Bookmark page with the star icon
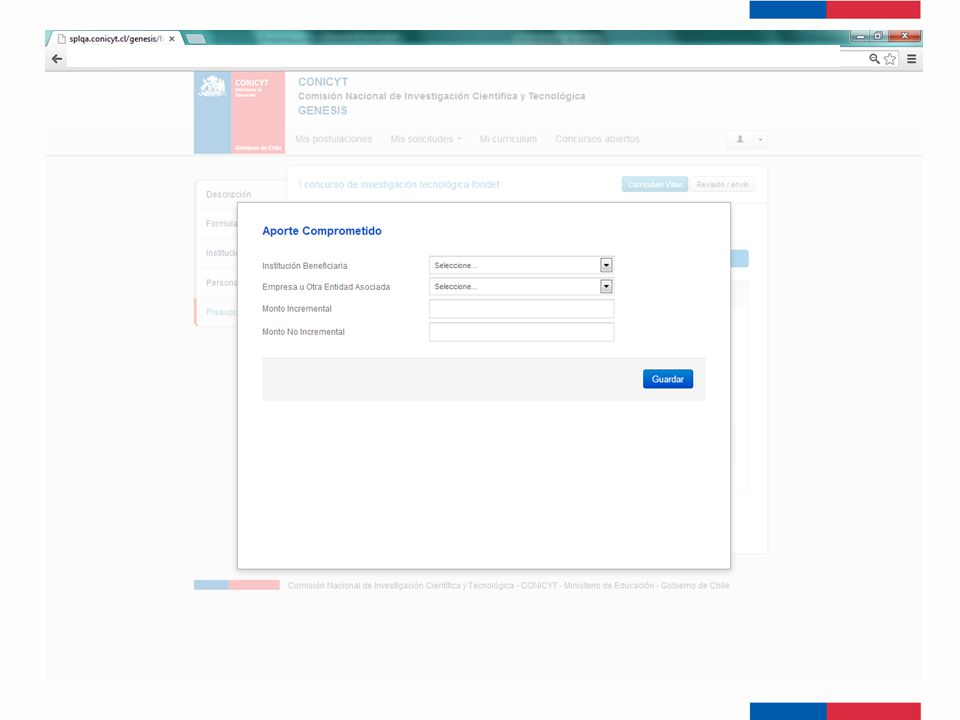The width and height of the screenshot is (960, 720). [890, 59]
